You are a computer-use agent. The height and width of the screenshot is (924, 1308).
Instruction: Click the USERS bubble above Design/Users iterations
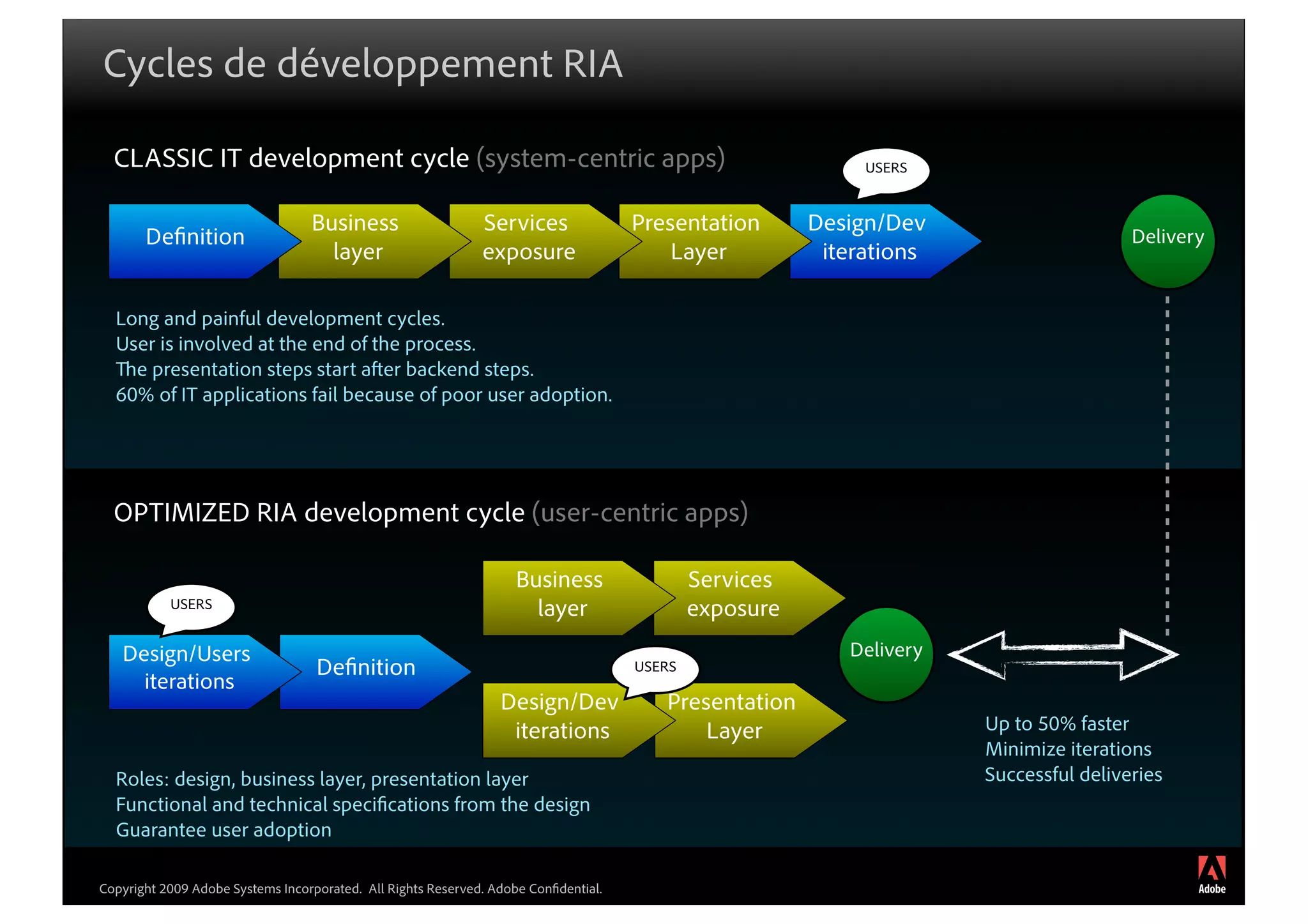coord(191,605)
